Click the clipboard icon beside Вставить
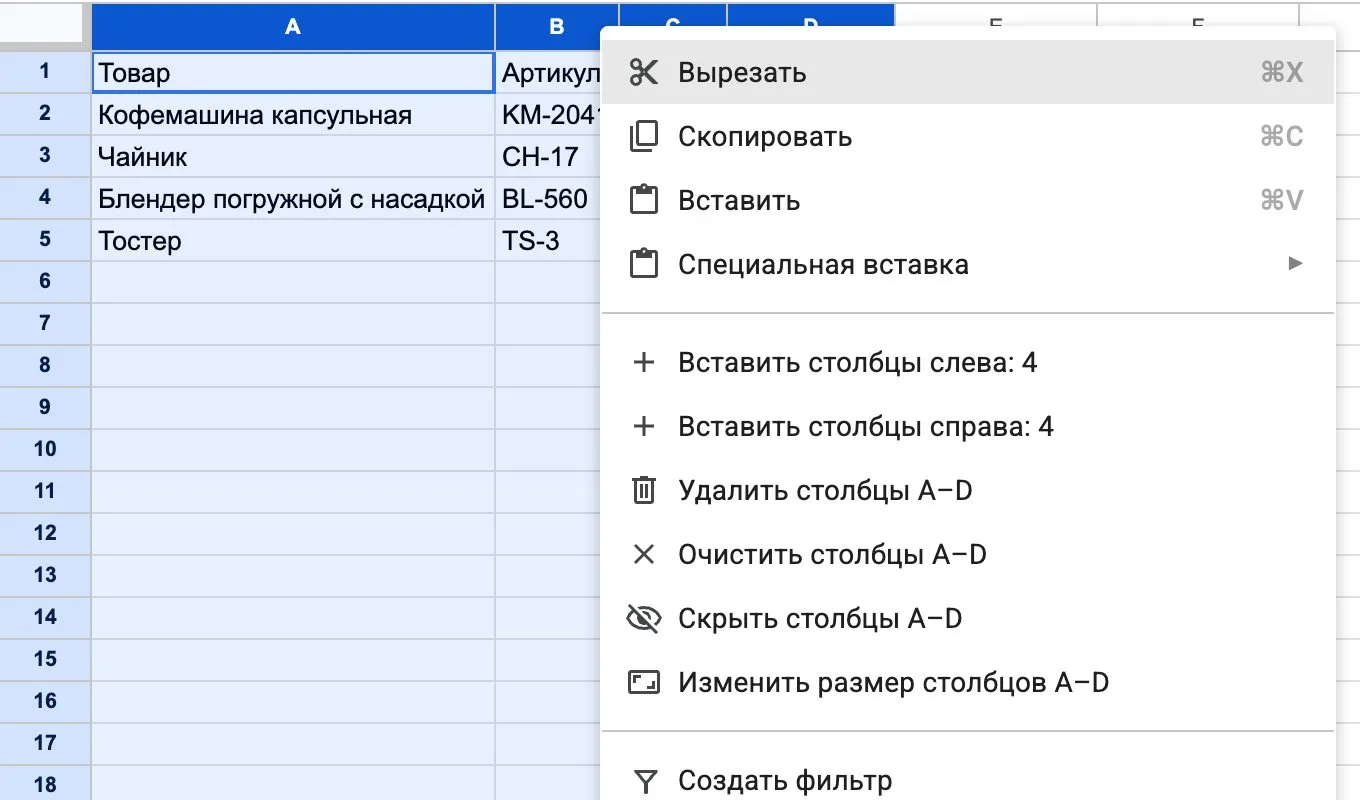Image resolution: width=1360 pixels, height=800 pixels. coord(644,200)
